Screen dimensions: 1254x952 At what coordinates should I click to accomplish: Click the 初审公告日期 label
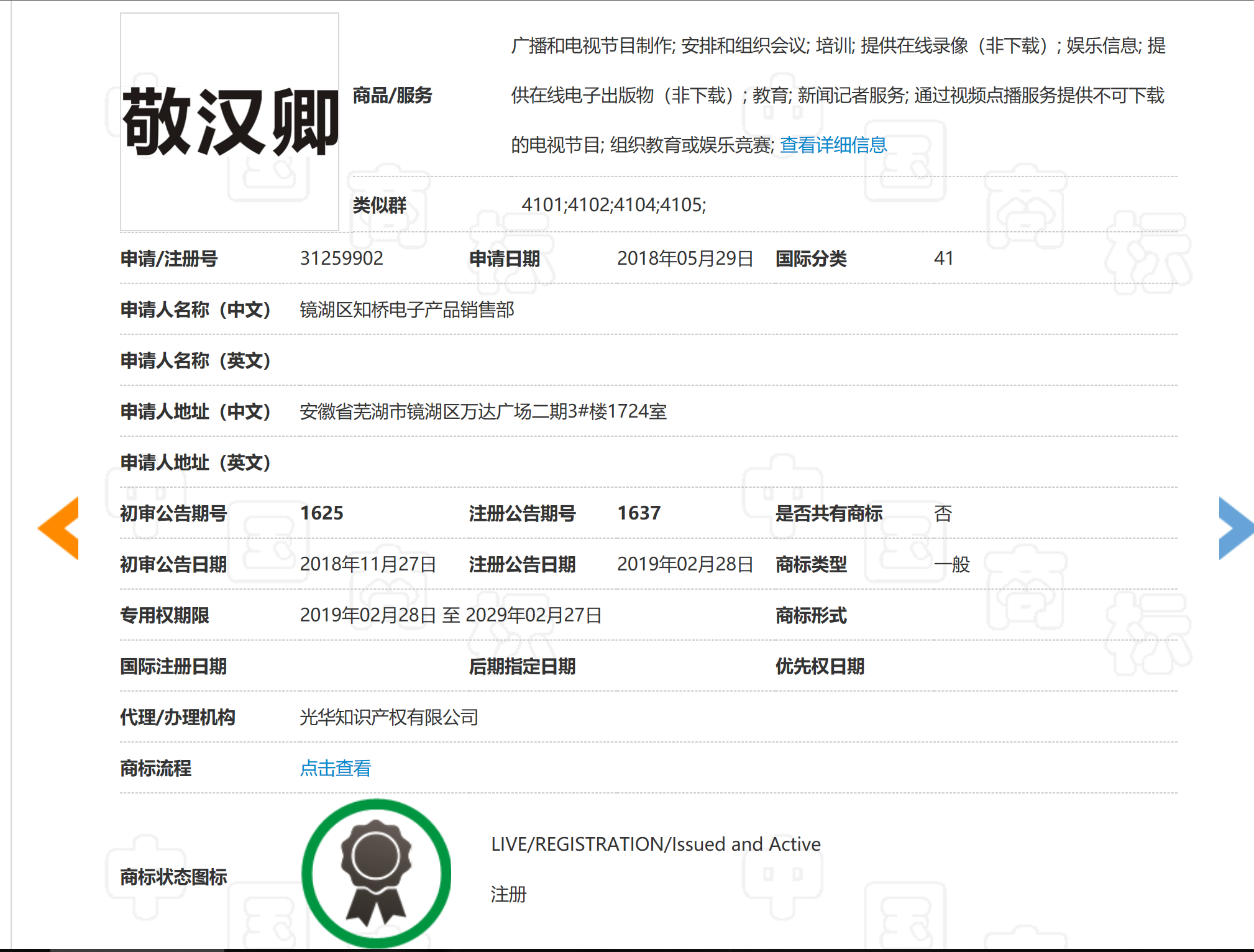coord(173,564)
